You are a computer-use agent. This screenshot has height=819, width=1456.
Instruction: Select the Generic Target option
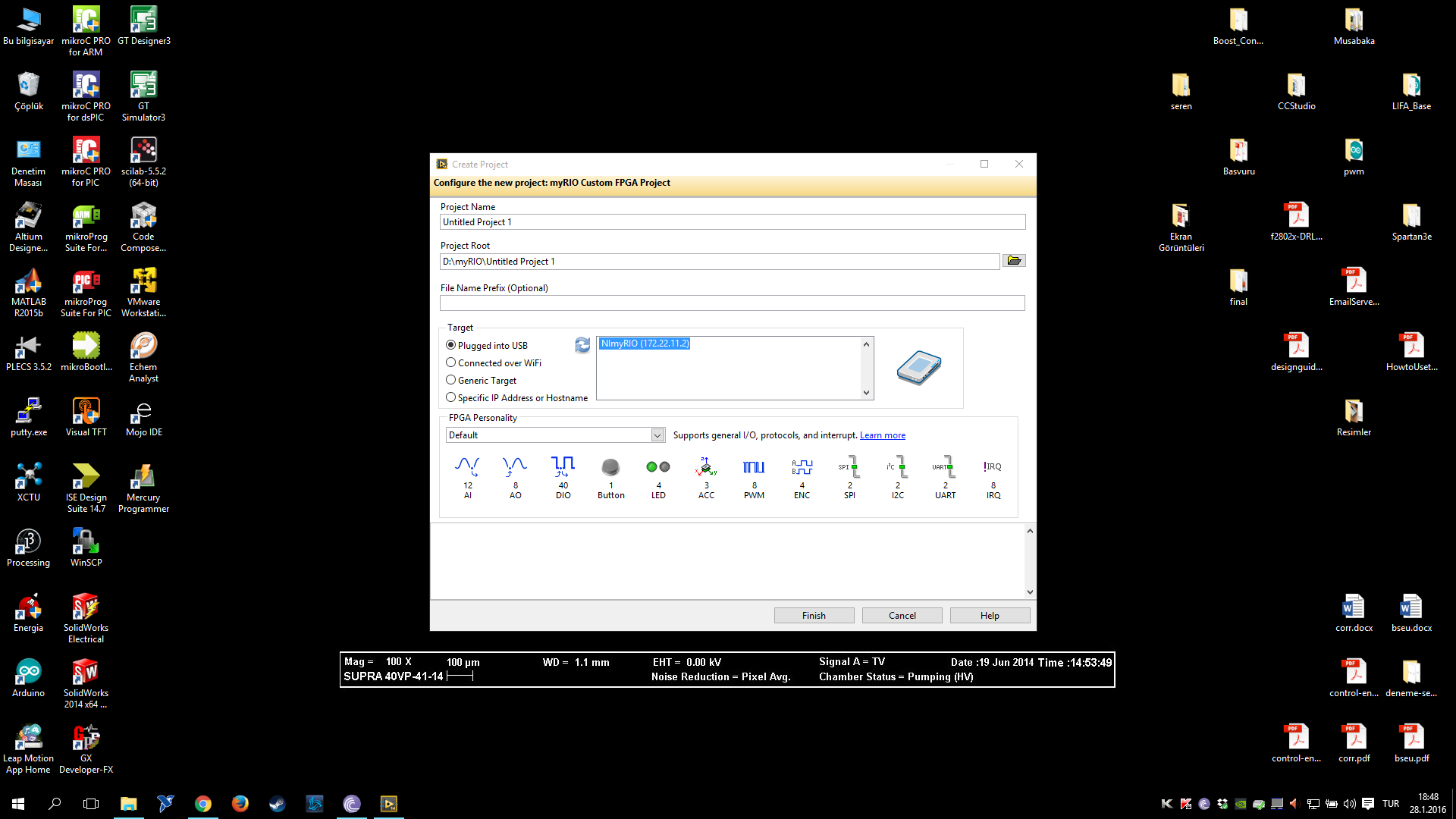(x=481, y=380)
